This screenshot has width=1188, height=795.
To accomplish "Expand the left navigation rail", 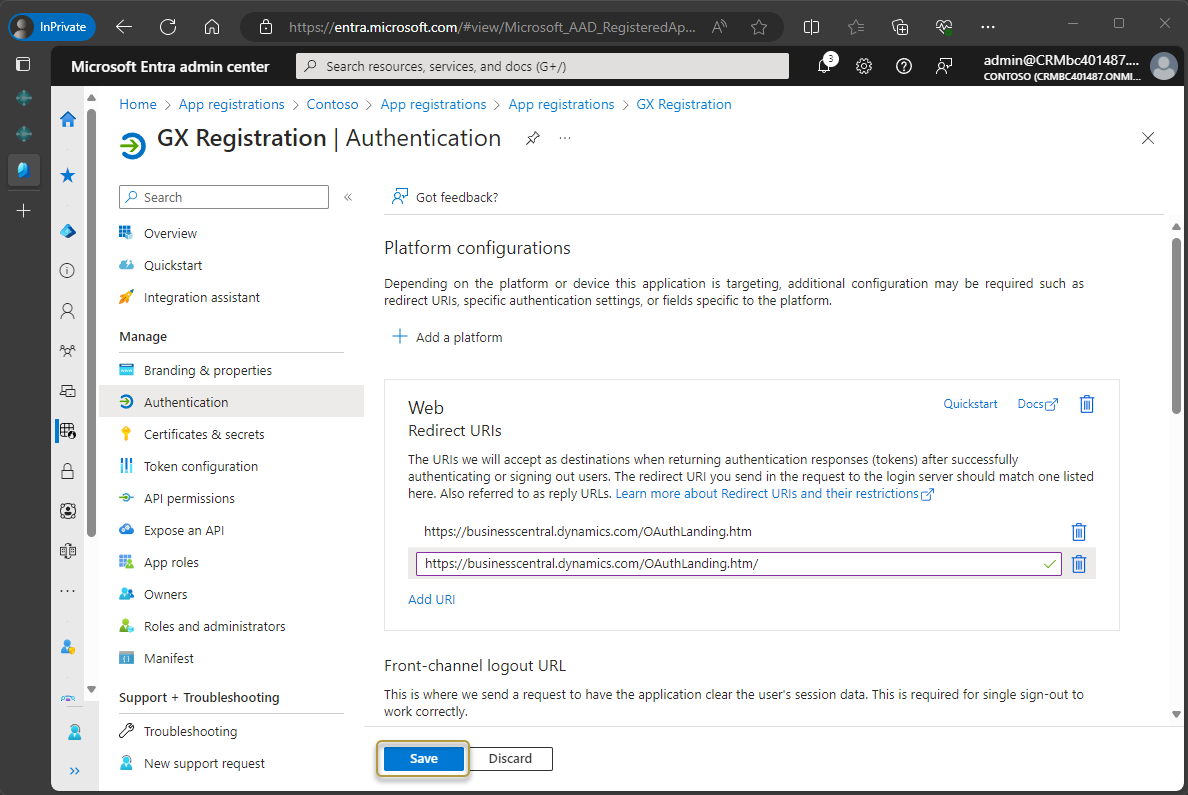I will (x=74, y=770).
